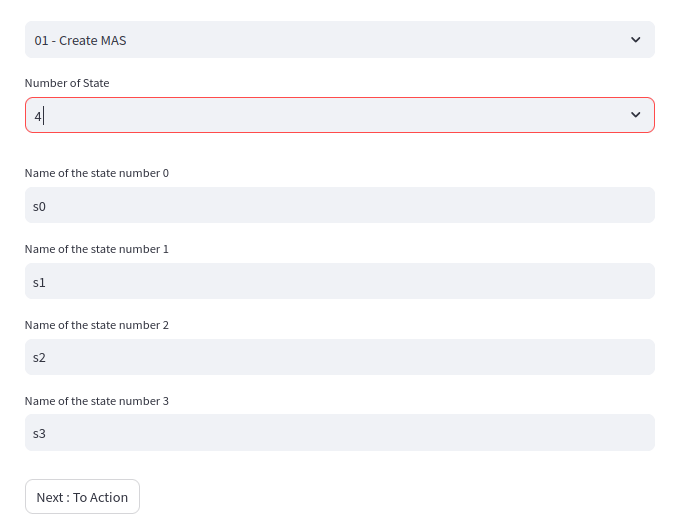
Task: Click the chevron of the Create MAS selector
Action: tap(635, 40)
